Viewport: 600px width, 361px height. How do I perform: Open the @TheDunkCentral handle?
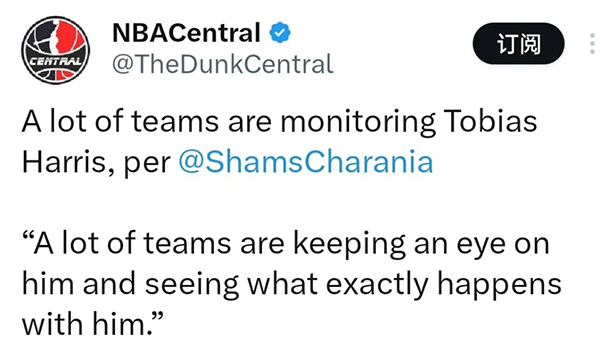coord(223,64)
